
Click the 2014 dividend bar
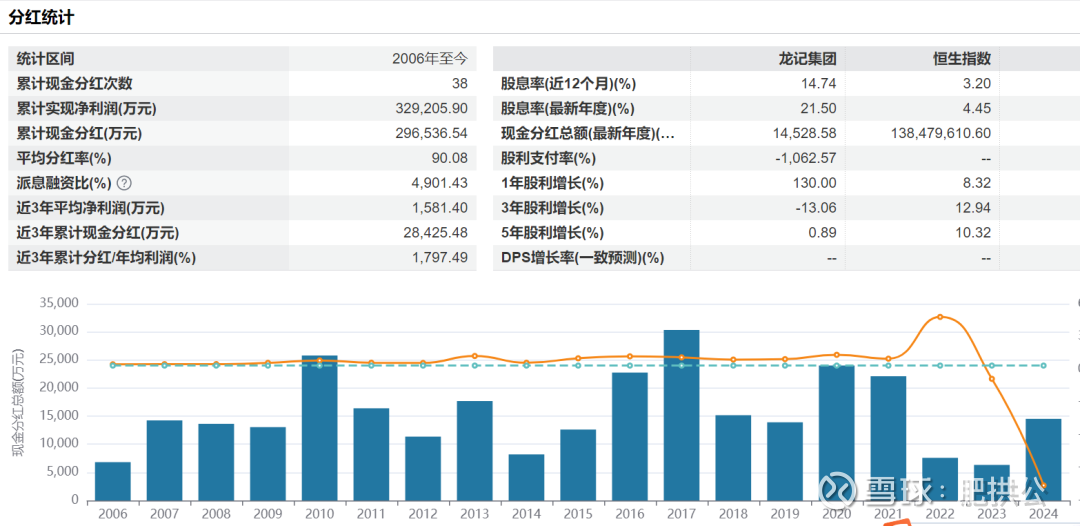[526, 478]
